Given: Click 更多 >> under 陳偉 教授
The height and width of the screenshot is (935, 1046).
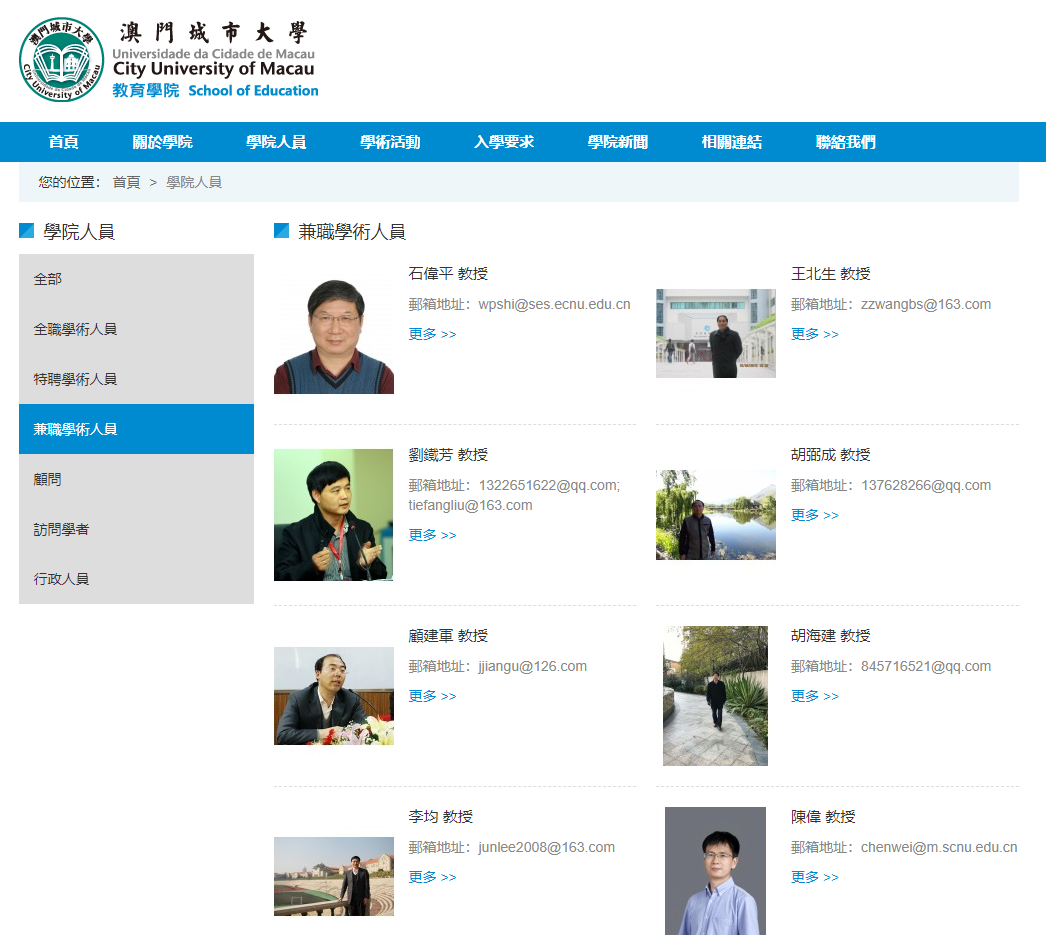Looking at the screenshot, I should 815,877.
